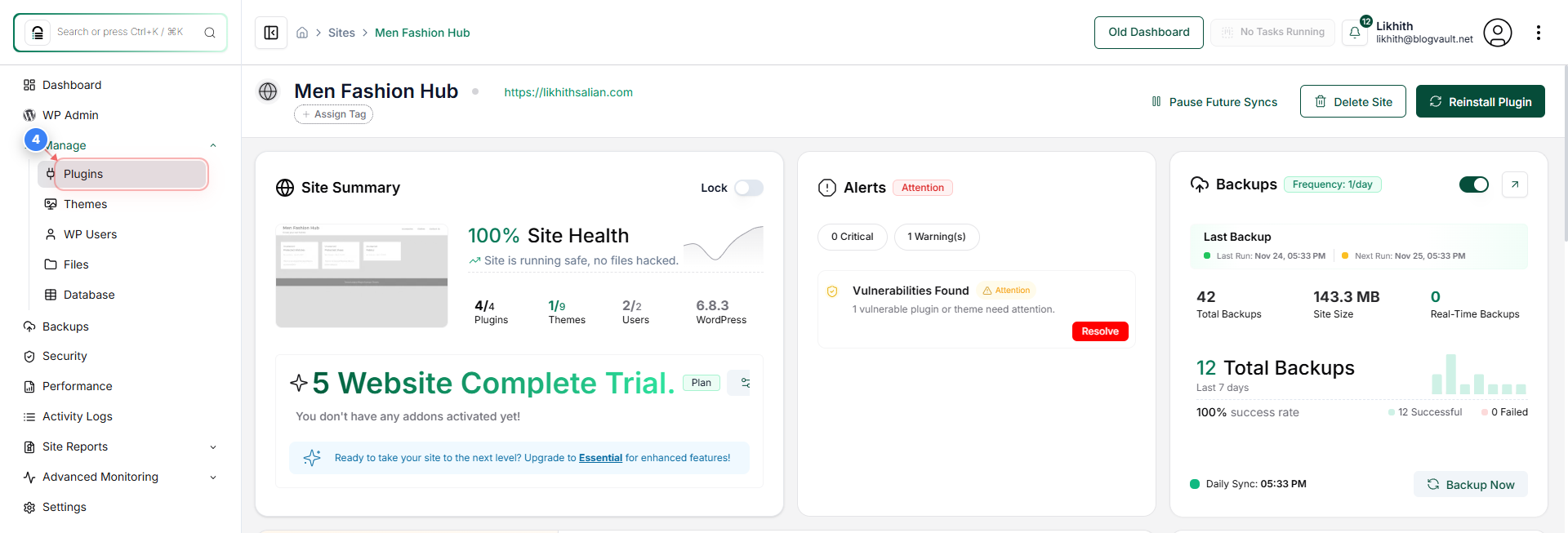Disable the Backups toggle switch
The height and width of the screenshot is (533, 1568).
pos(1474,184)
